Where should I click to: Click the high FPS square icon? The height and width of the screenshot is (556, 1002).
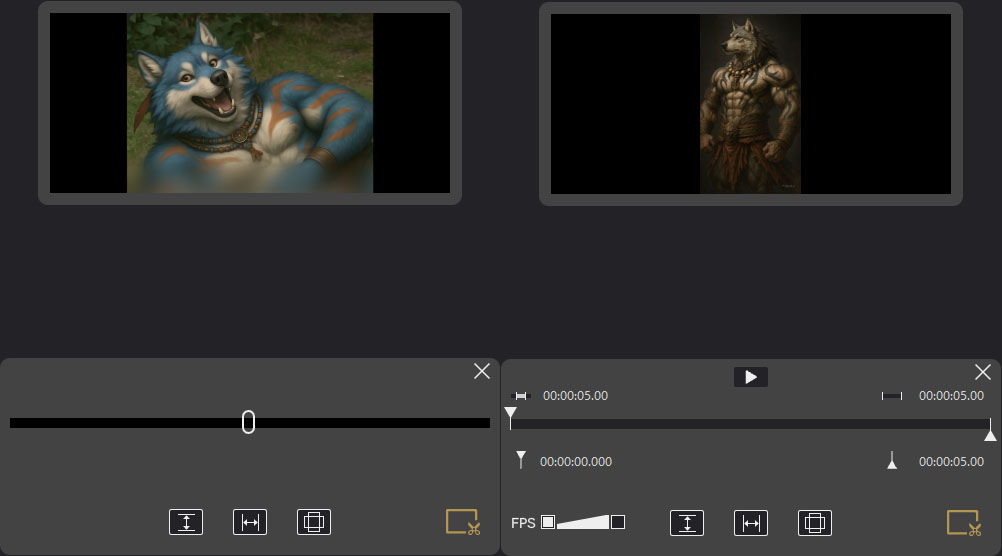(618, 522)
